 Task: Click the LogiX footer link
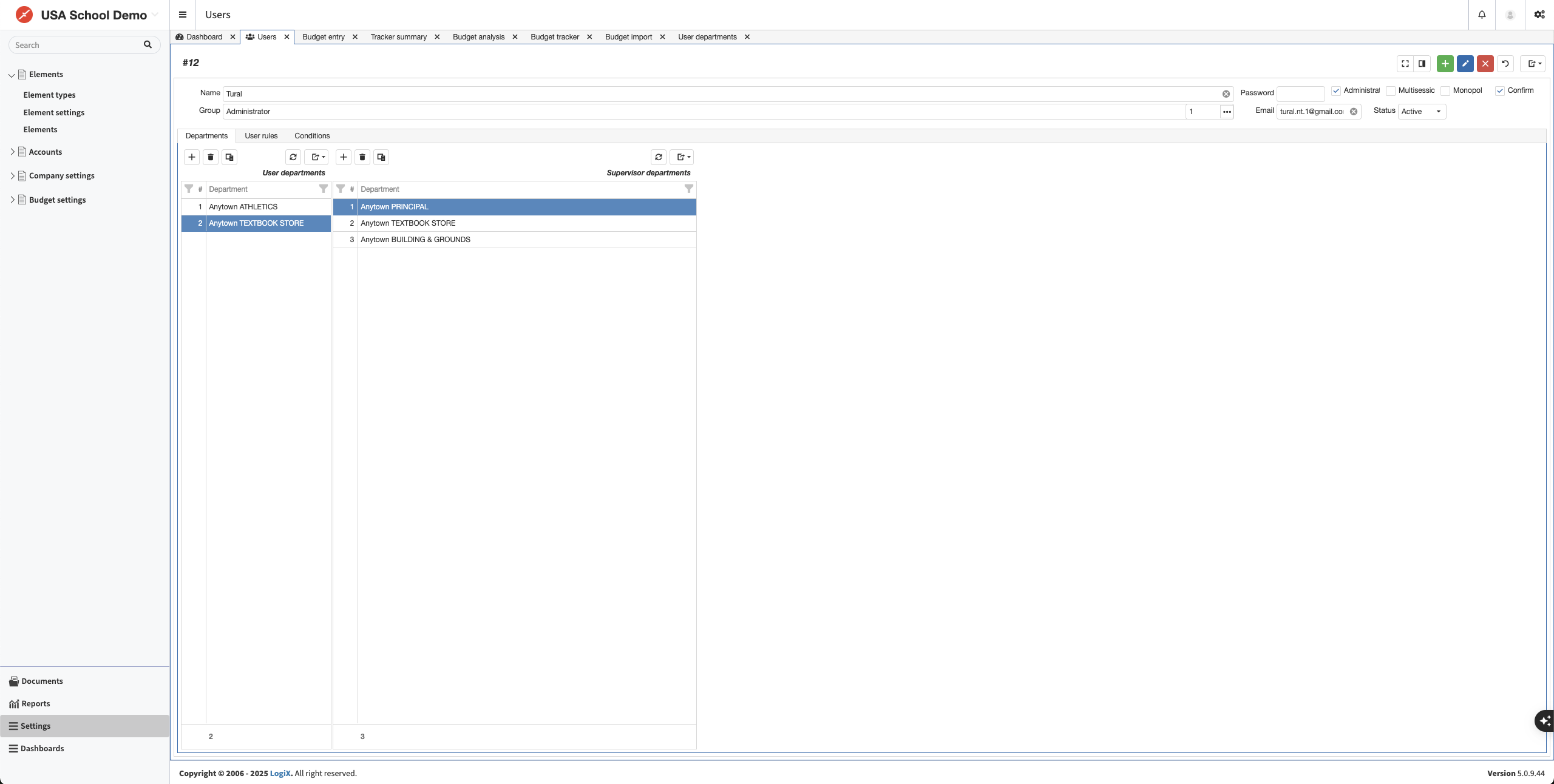(x=280, y=773)
